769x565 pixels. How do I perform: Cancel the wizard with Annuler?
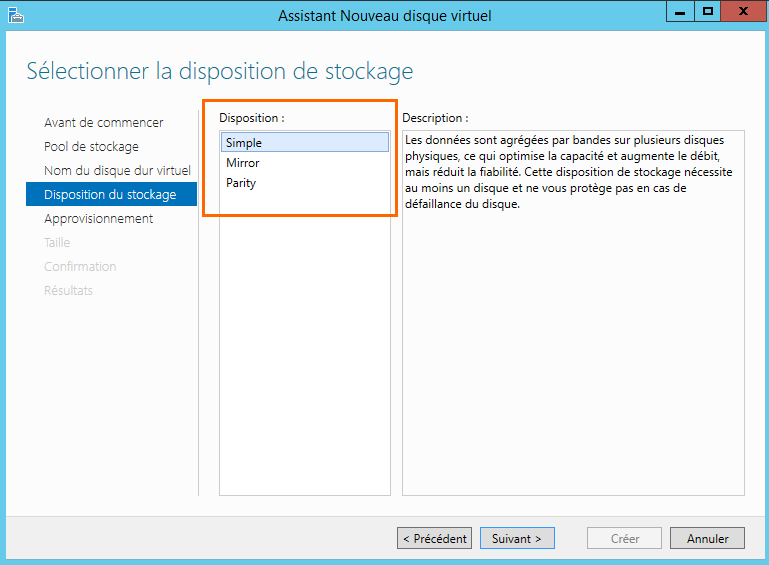pos(707,539)
